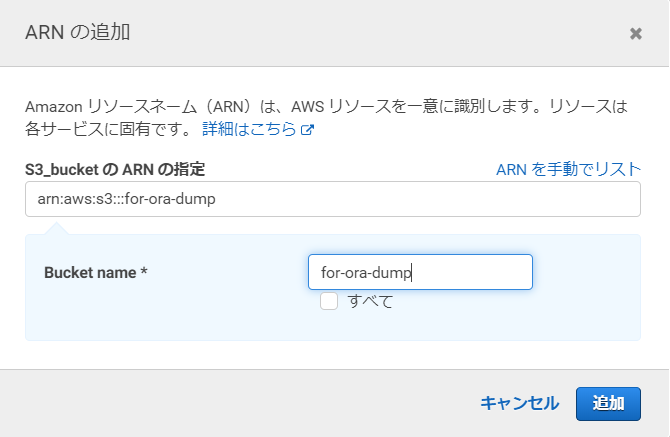The width and height of the screenshot is (670, 437).
Task: Enable the すべて checkbox
Action: point(329,301)
